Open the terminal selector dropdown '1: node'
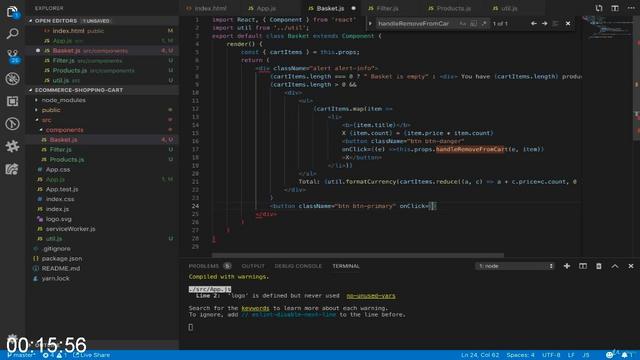The width and height of the screenshot is (640, 360). [515, 266]
